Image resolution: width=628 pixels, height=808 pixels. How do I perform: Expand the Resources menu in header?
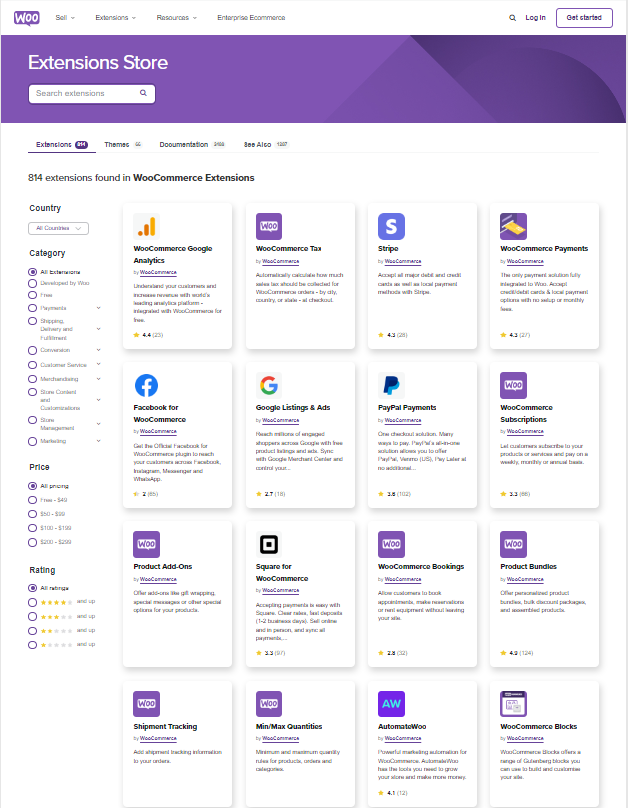pos(176,18)
